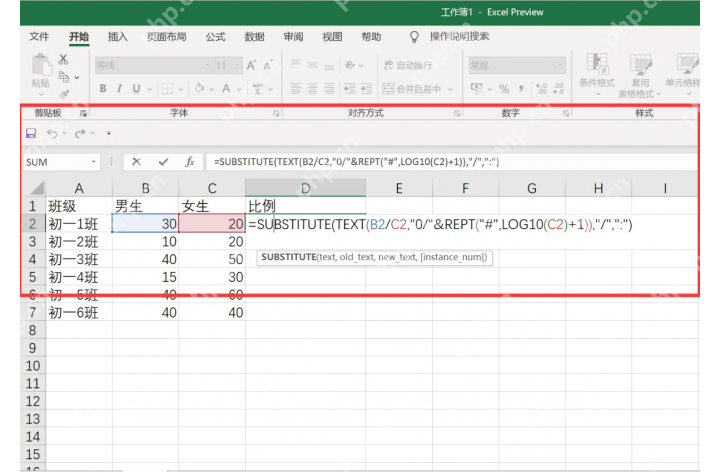The image size is (720, 472).
Task: Open Conditional Formatting (条件格式)
Action: click(597, 74)
